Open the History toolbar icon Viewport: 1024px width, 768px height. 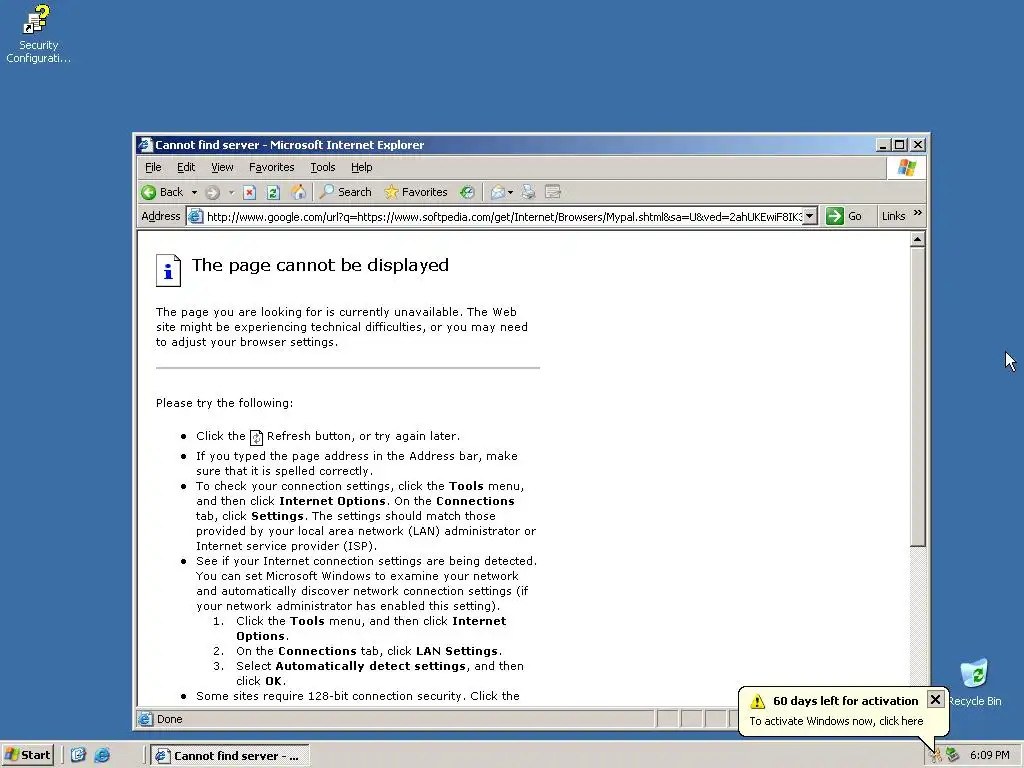click(x=467, y=192)
